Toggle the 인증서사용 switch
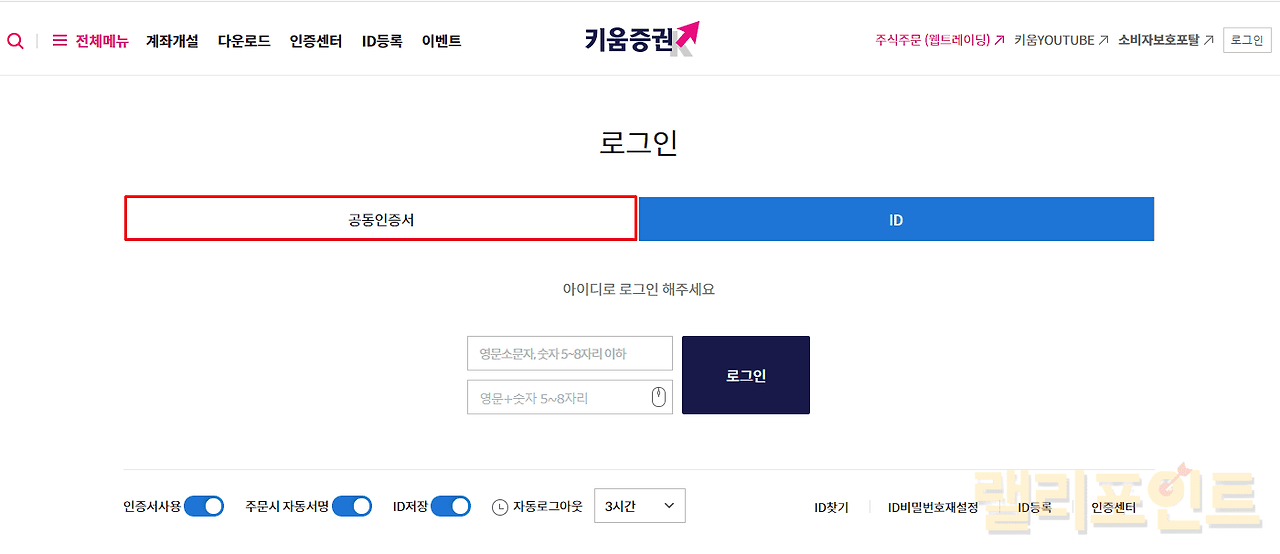The width and height of the screenshot is (1280, 554). tap(204, 506)
